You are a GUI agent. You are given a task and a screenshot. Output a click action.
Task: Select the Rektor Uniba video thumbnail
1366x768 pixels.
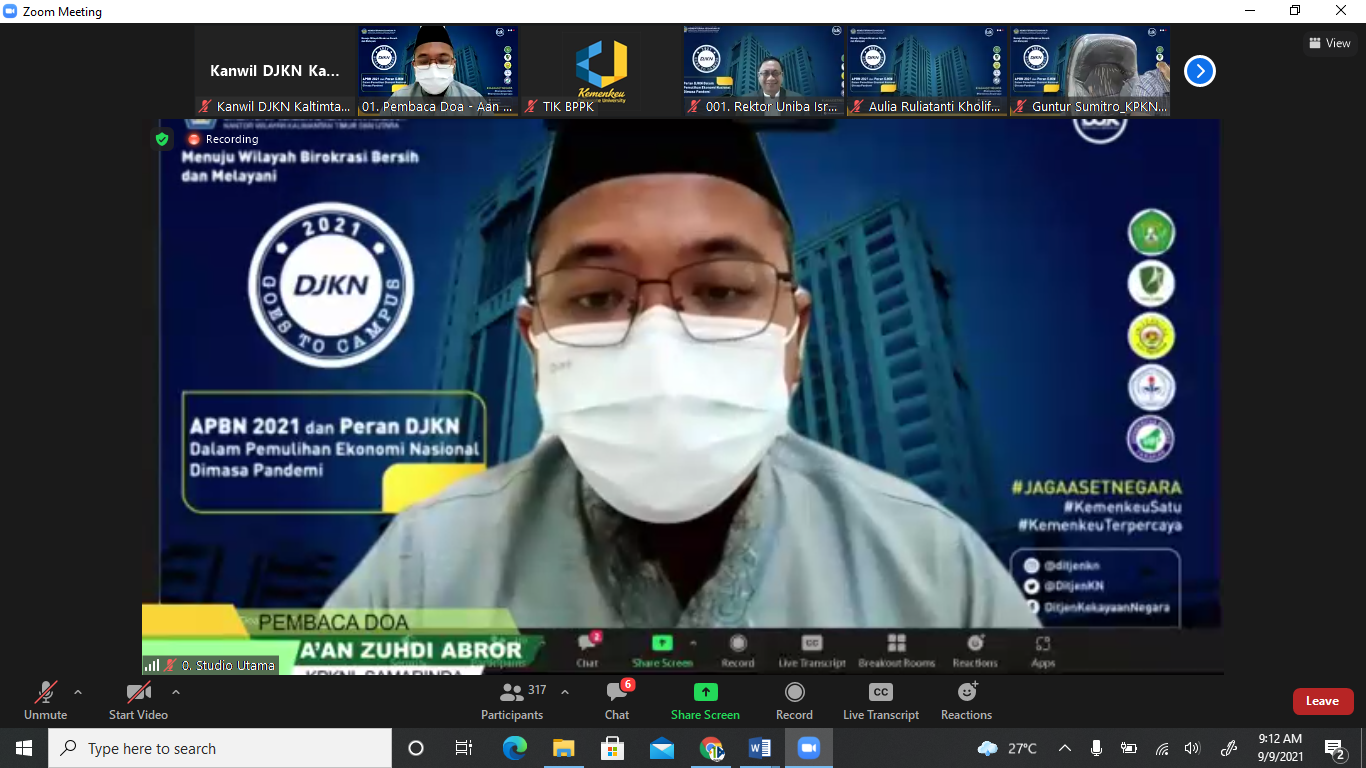pyautogui.click(x=764, y=70)
